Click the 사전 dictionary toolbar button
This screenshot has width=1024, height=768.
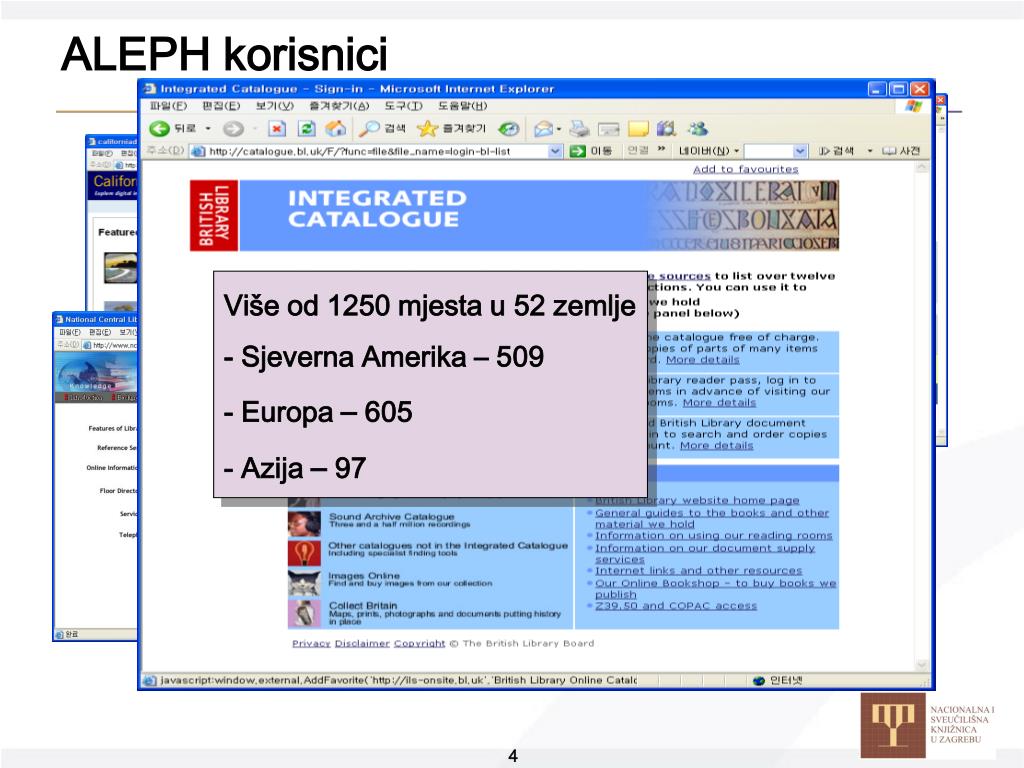[902, 151]
